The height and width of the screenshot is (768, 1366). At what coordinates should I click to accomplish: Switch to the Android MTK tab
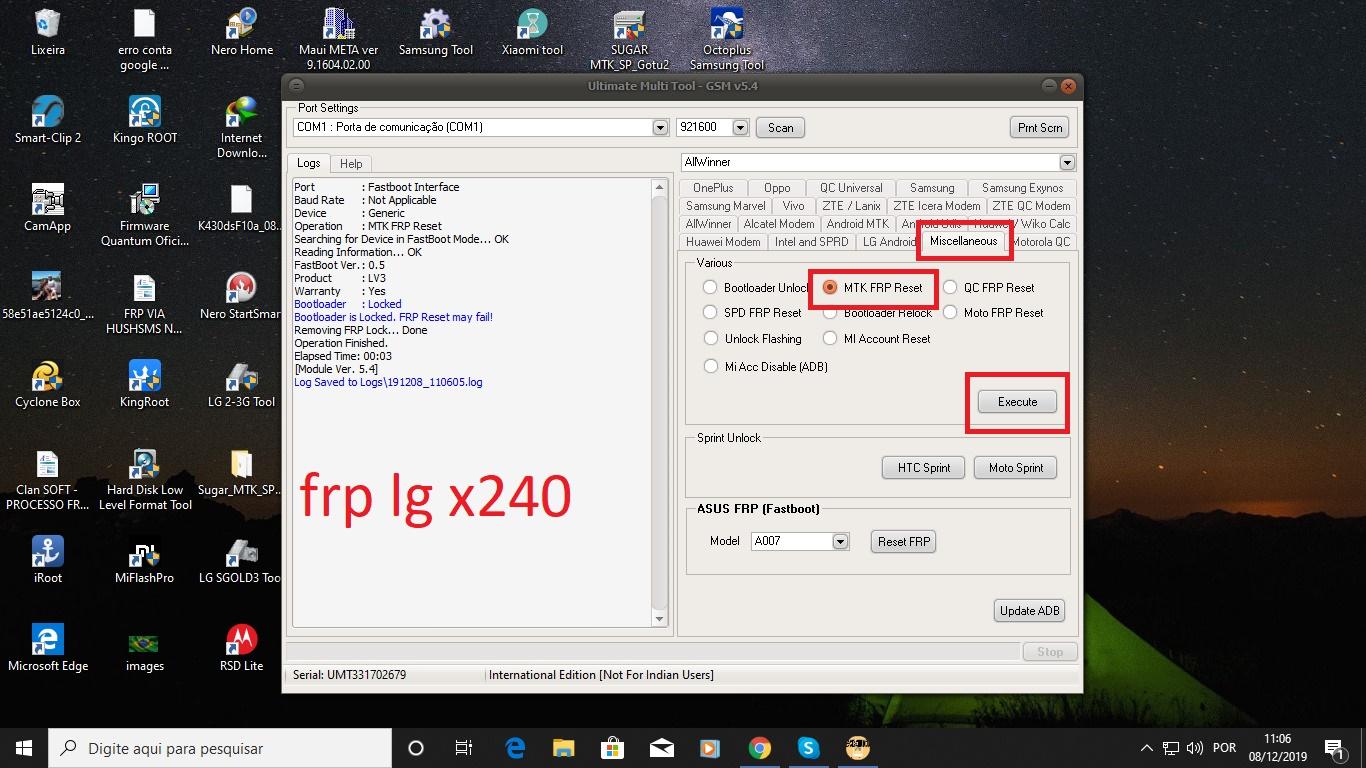click(857, 224)
